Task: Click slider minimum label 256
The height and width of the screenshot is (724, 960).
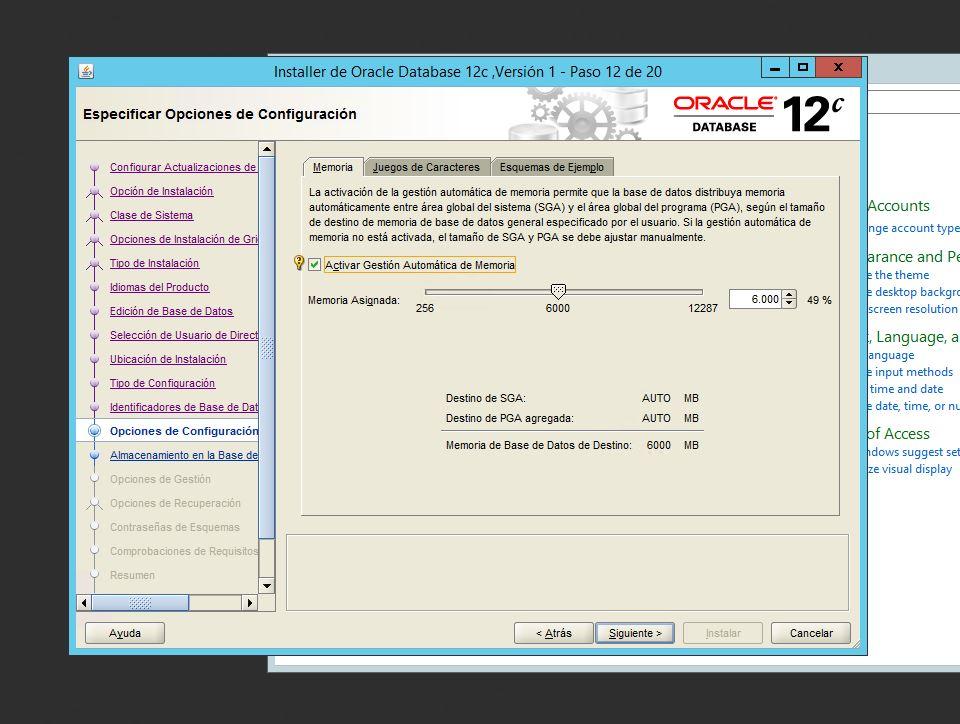Action: coord(425,308)
